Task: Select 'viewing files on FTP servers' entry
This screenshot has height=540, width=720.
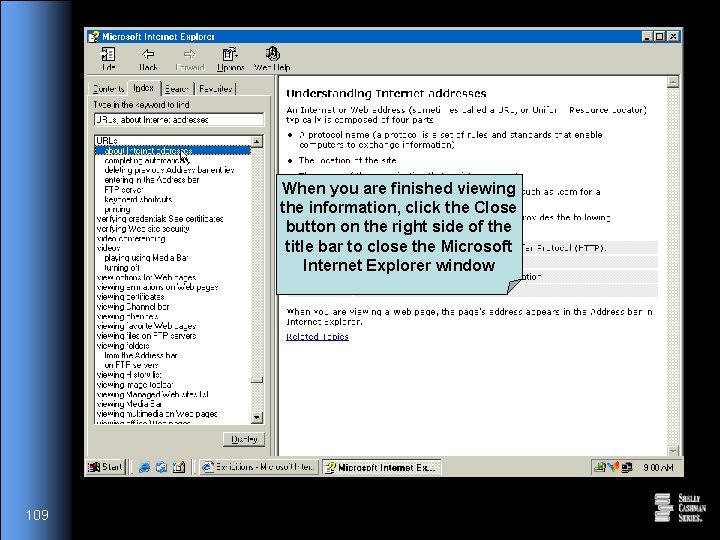Action: click(146, 336)
